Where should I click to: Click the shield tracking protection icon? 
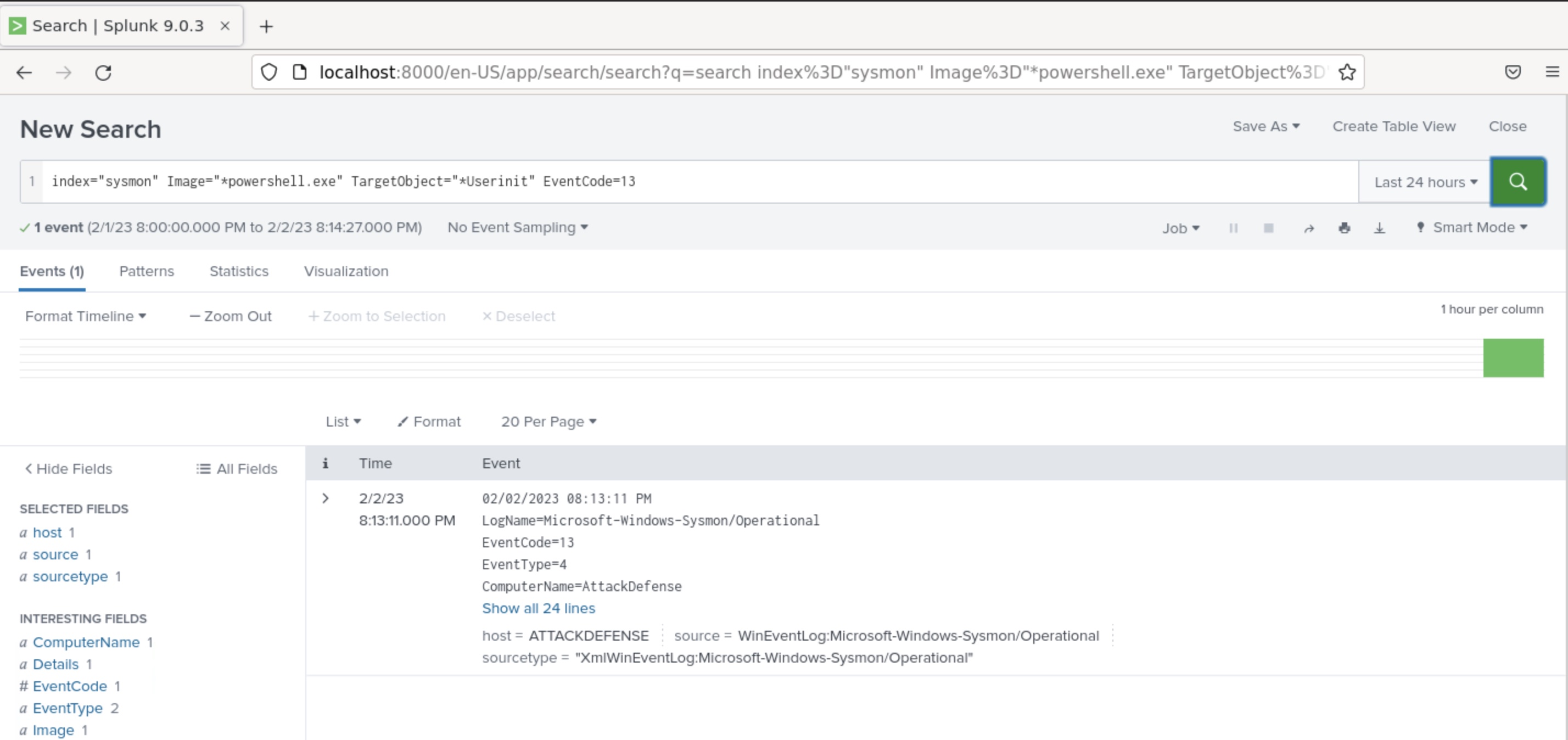click(269, 72)
